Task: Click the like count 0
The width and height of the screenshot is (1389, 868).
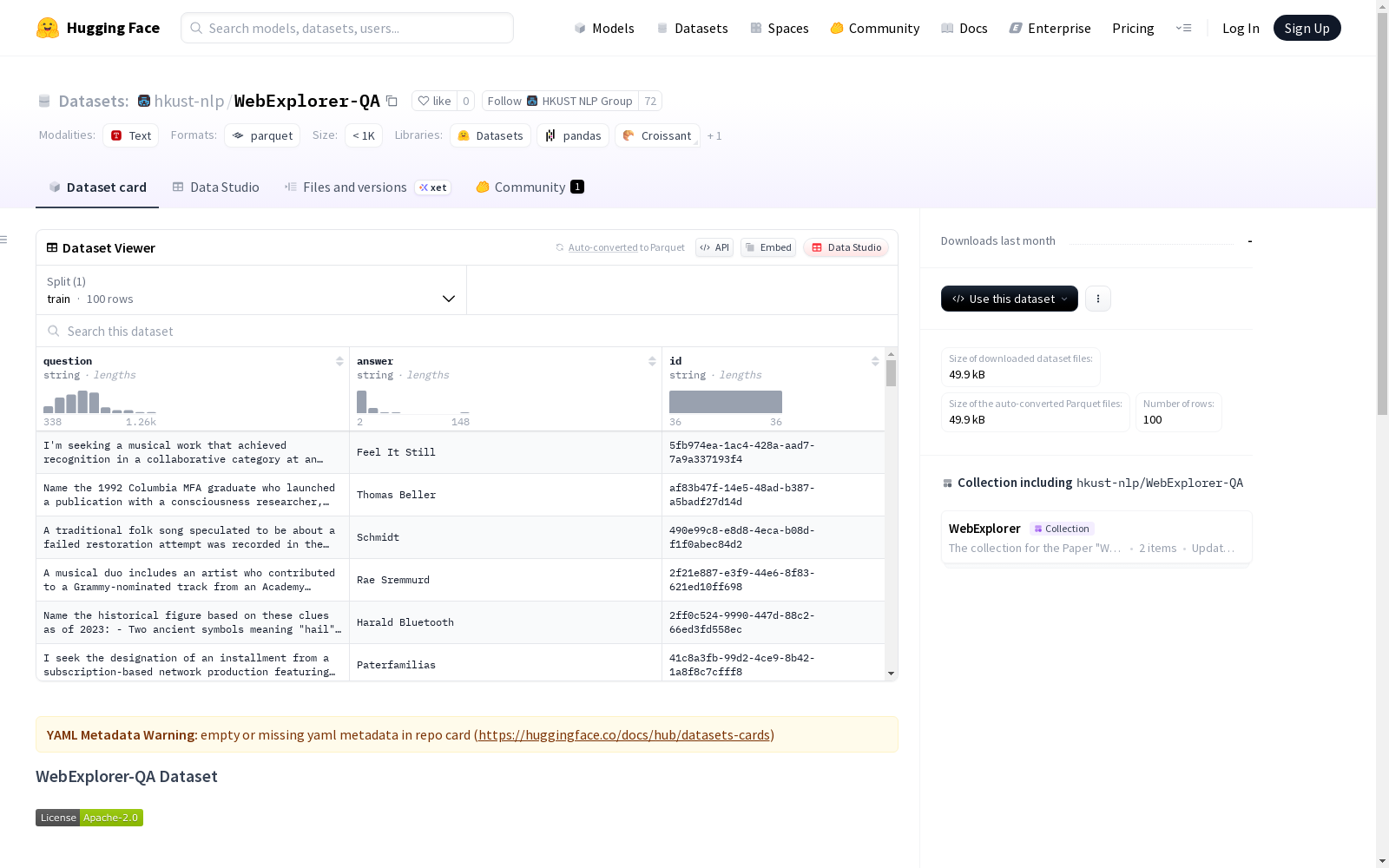Action: [x=466, y=101]
